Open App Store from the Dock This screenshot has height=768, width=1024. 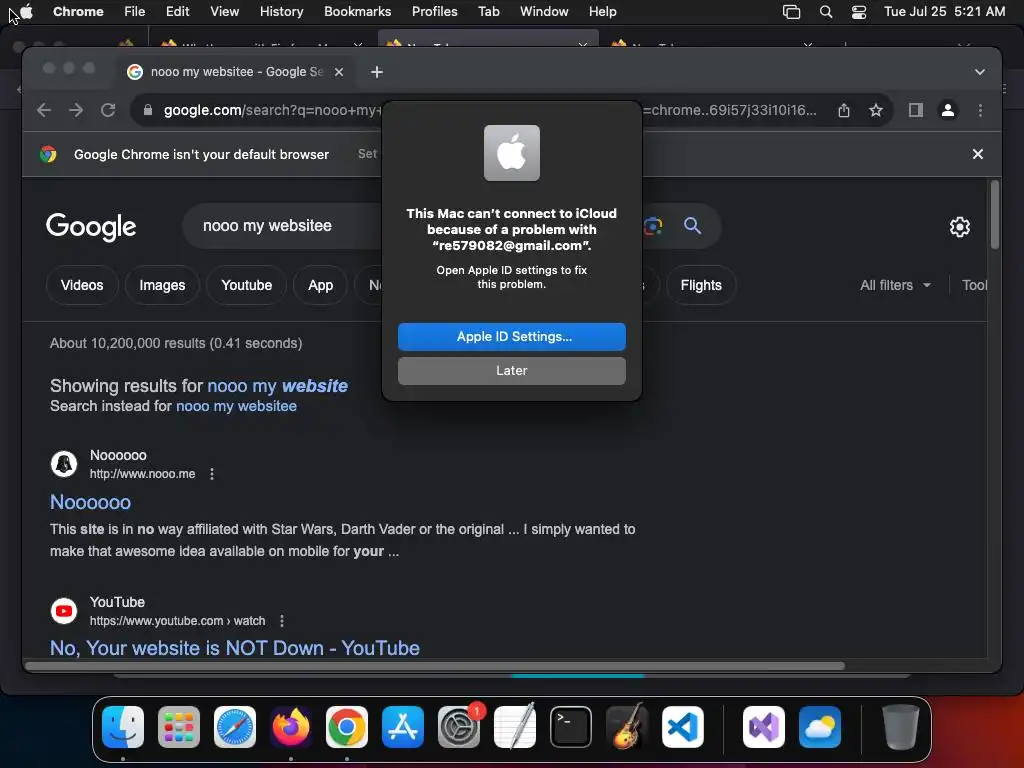click(403, 727)
